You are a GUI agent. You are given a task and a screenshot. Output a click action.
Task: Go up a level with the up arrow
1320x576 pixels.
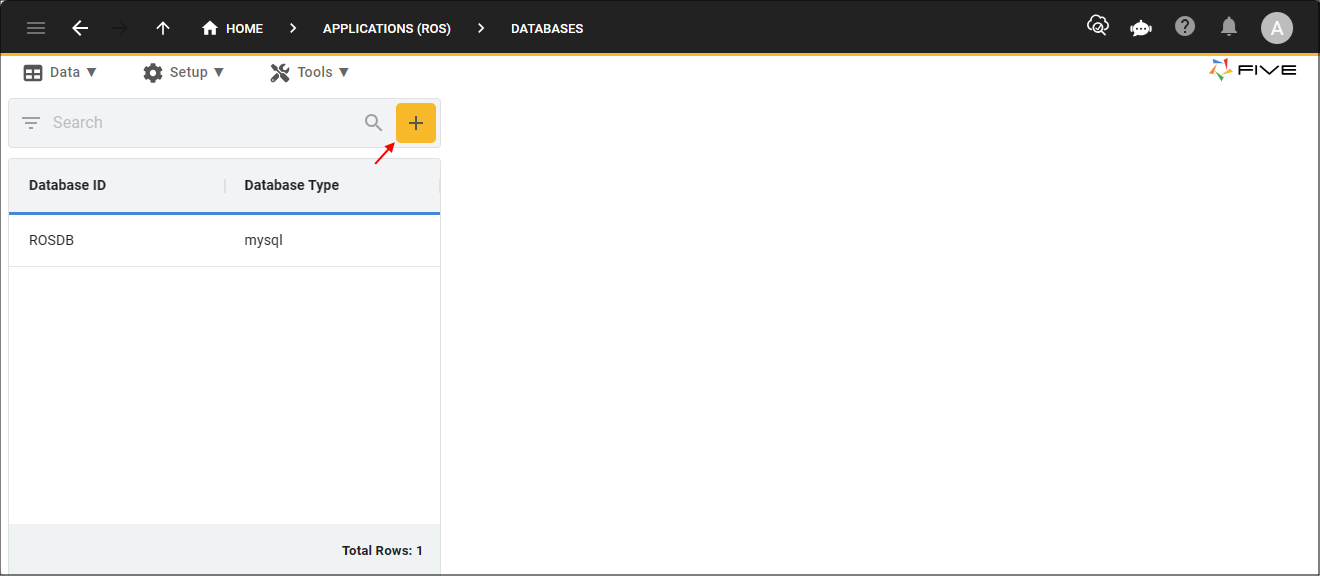[162, 28]
